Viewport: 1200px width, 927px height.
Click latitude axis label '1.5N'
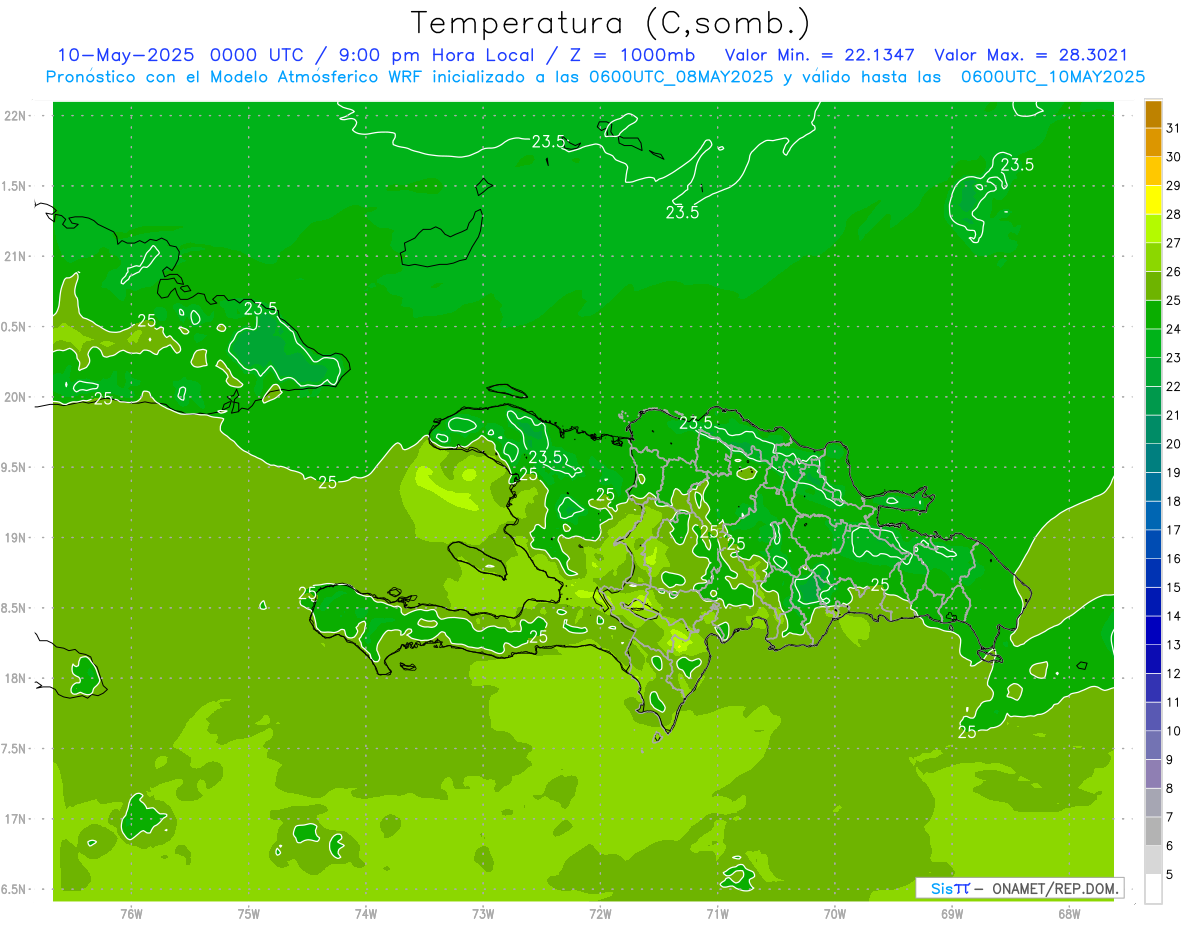pyautogui.click(x=15, y=186)
